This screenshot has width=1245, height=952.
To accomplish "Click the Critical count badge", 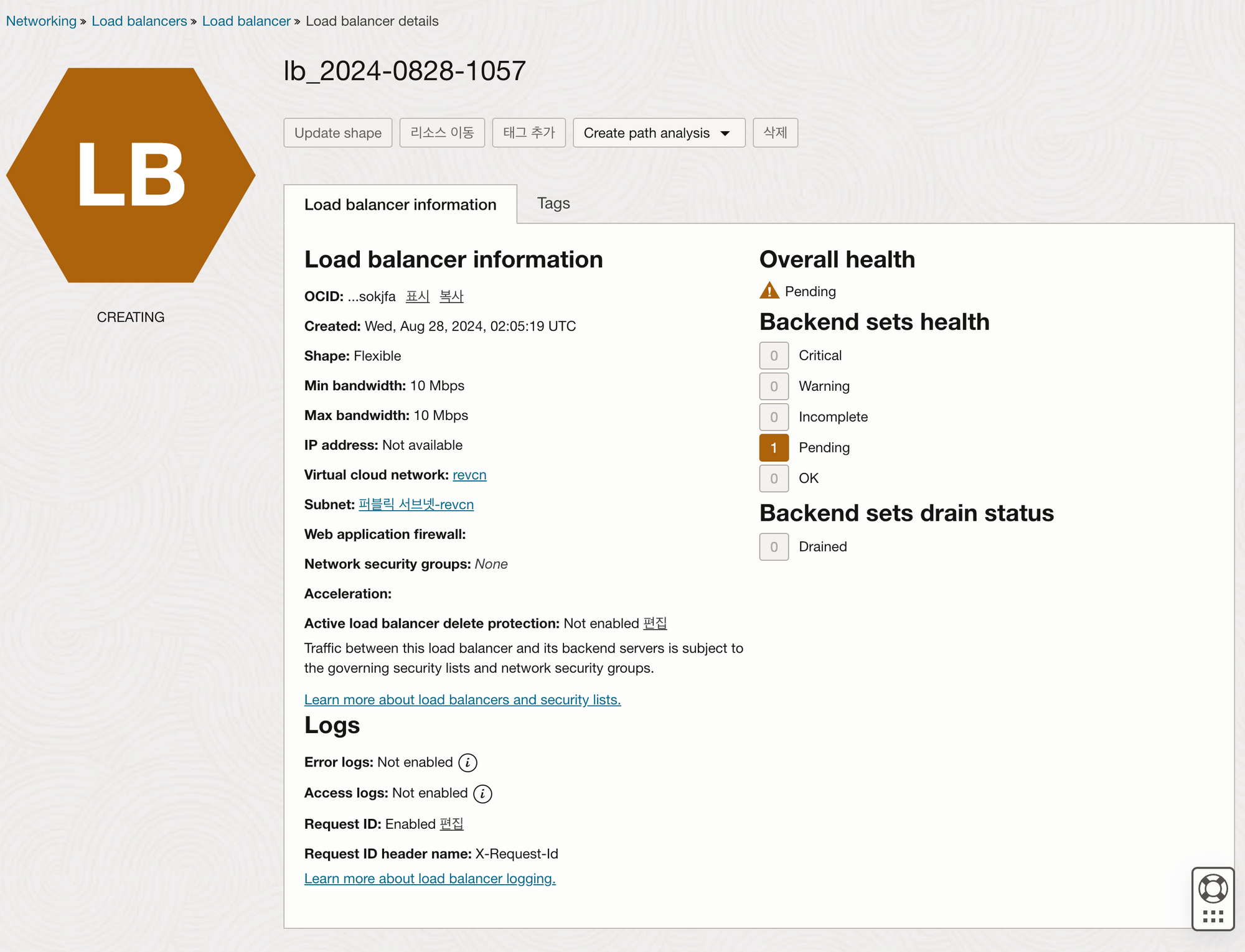I will pyautogui.click(x=774, y=355).
